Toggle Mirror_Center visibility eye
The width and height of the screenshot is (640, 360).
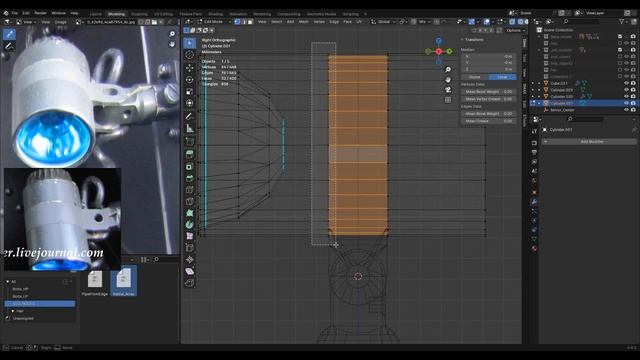coord(627,110)
